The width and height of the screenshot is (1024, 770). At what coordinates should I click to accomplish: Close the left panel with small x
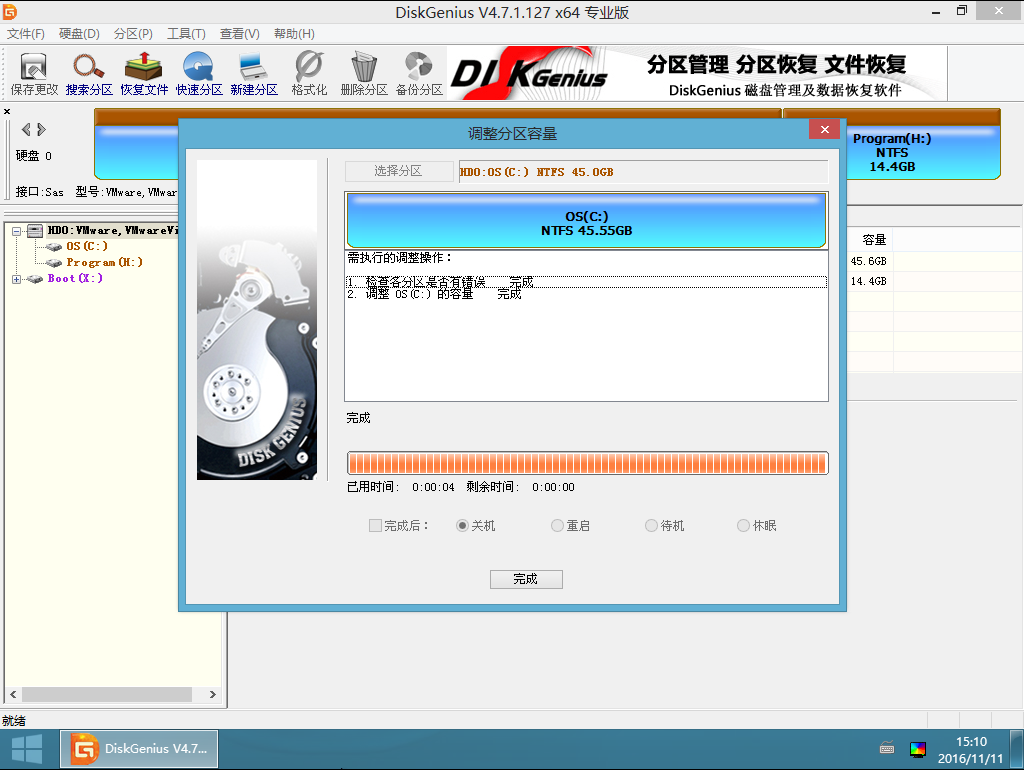click(7, 112)
